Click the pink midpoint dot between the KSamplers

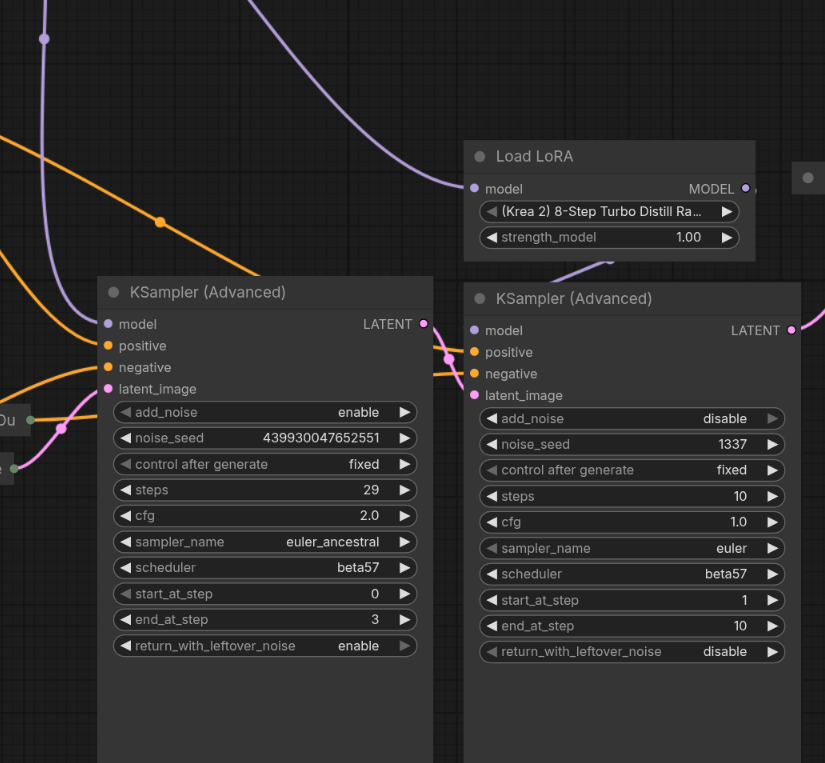[449, 359]
